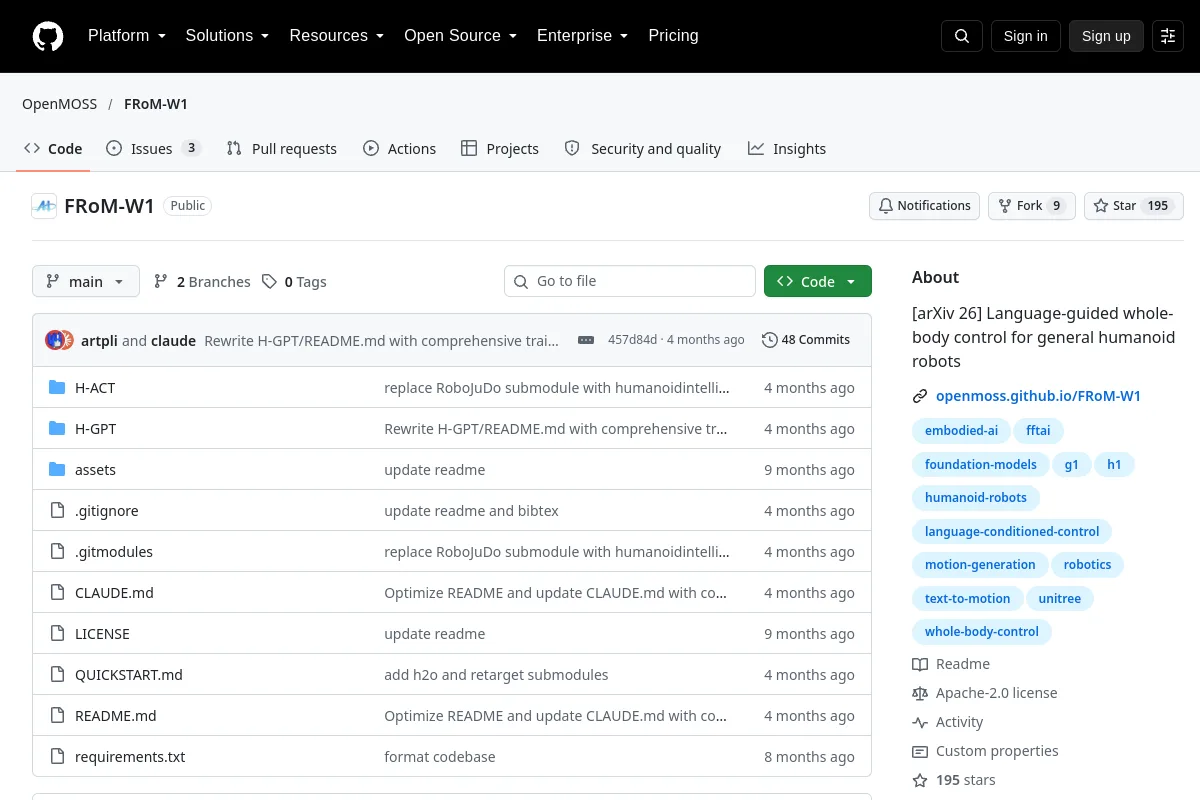Click the Sign in button
1200x800 pixels.
coord(1026,36)
